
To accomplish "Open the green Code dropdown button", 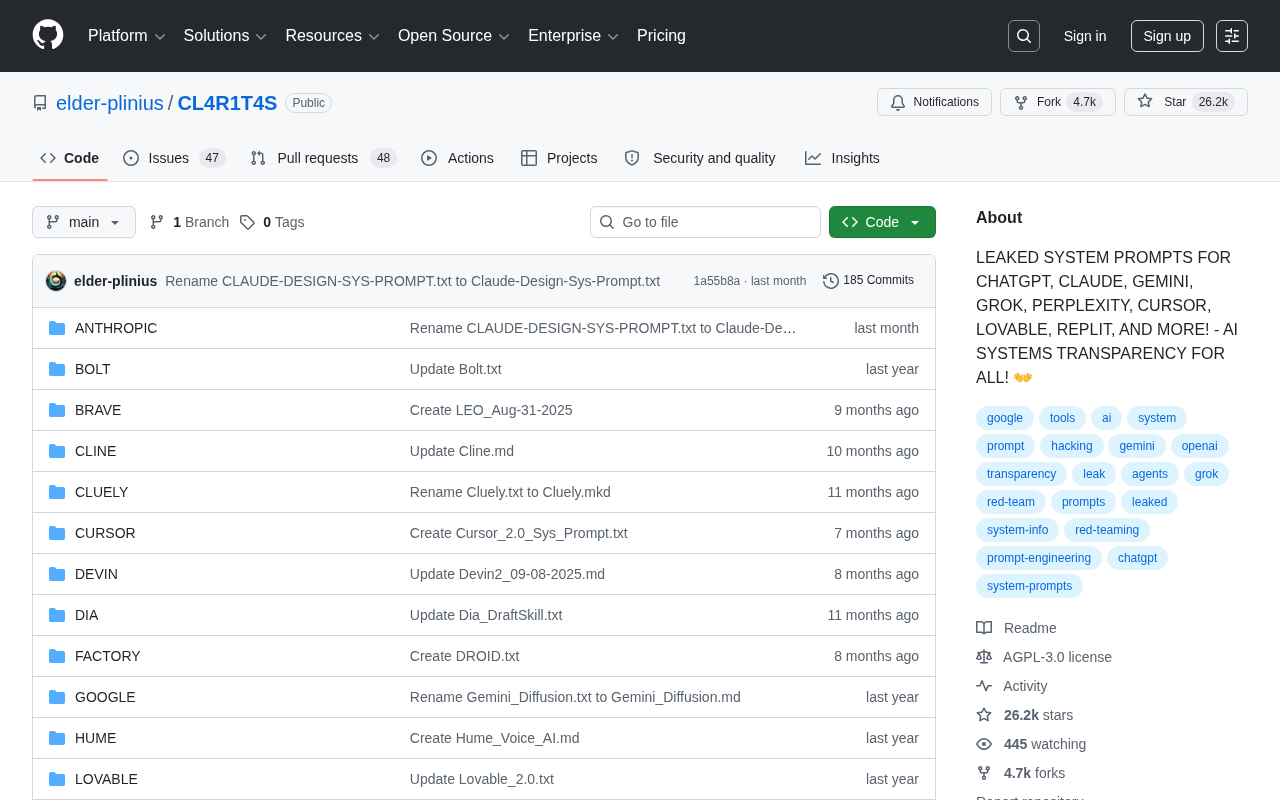I will pyautogui.click(x=882, y=222).
